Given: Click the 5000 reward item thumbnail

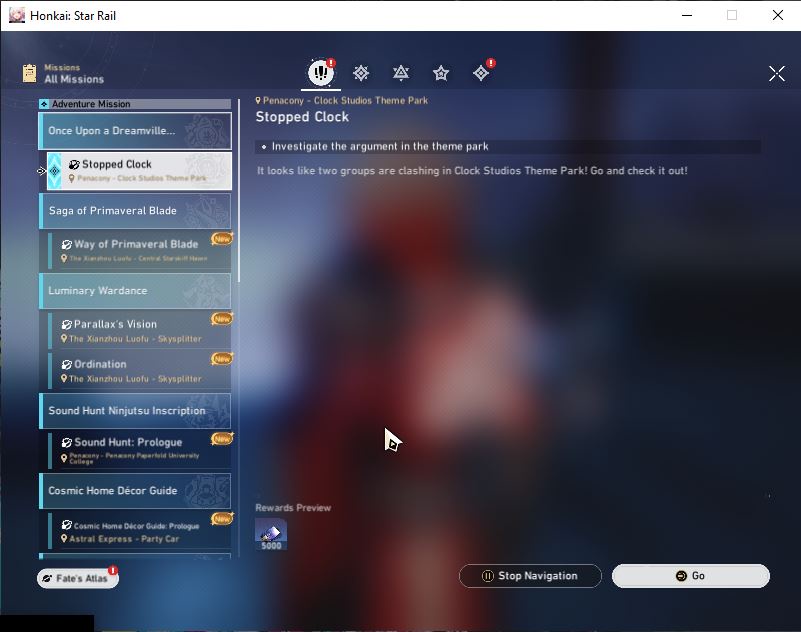Looking at the screenshot, I should tap(271, 534).
